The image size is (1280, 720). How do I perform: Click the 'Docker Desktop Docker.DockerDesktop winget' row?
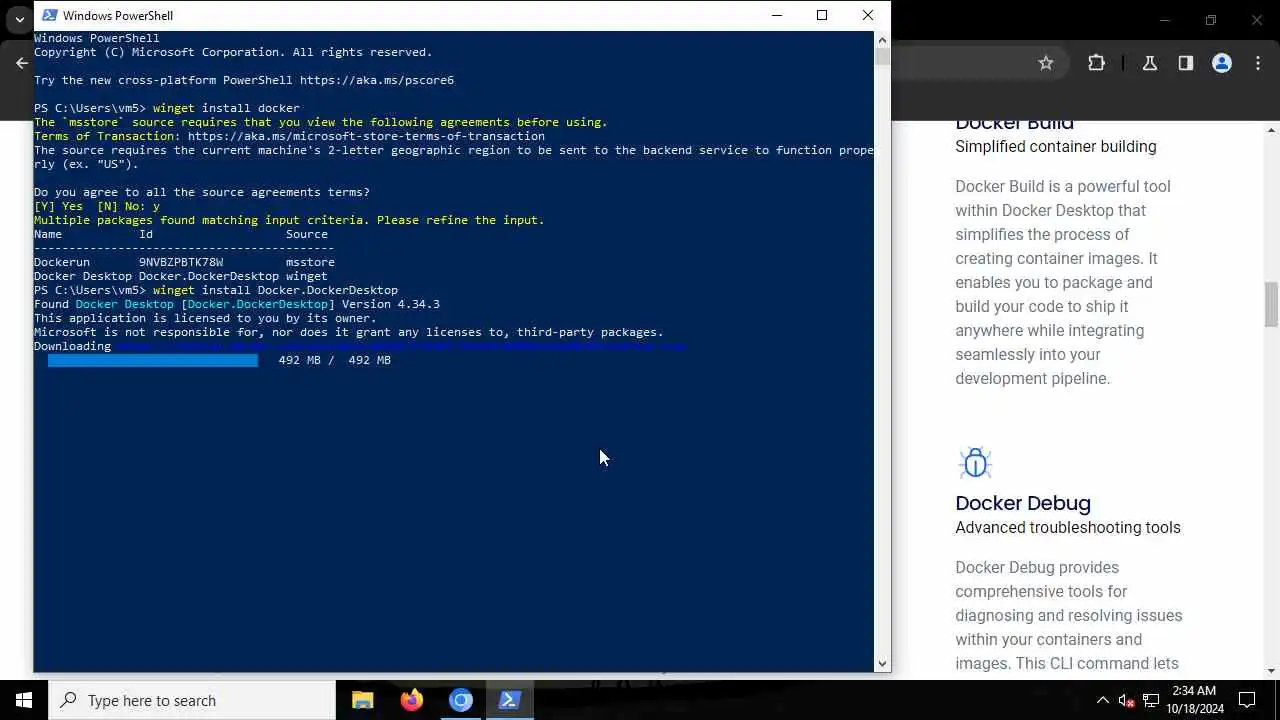click(180, 276)
